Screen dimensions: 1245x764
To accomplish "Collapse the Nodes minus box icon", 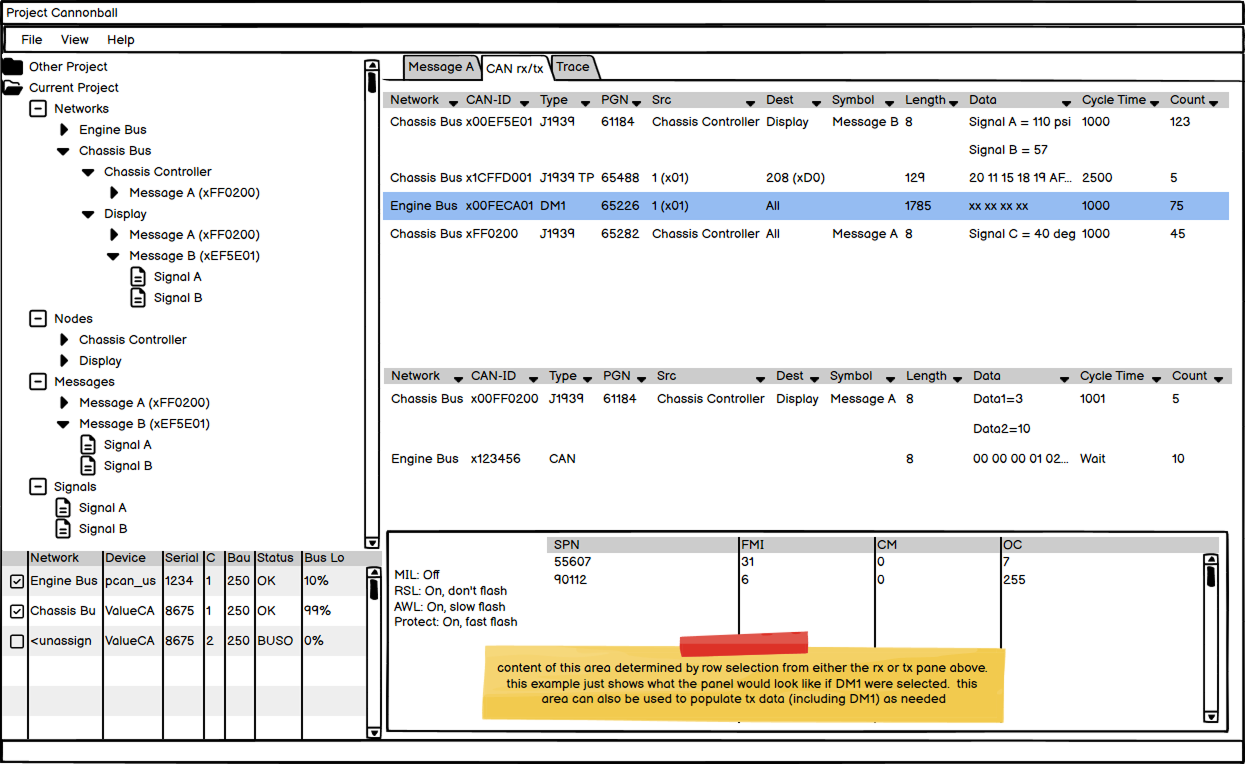I will pos(38,319).
